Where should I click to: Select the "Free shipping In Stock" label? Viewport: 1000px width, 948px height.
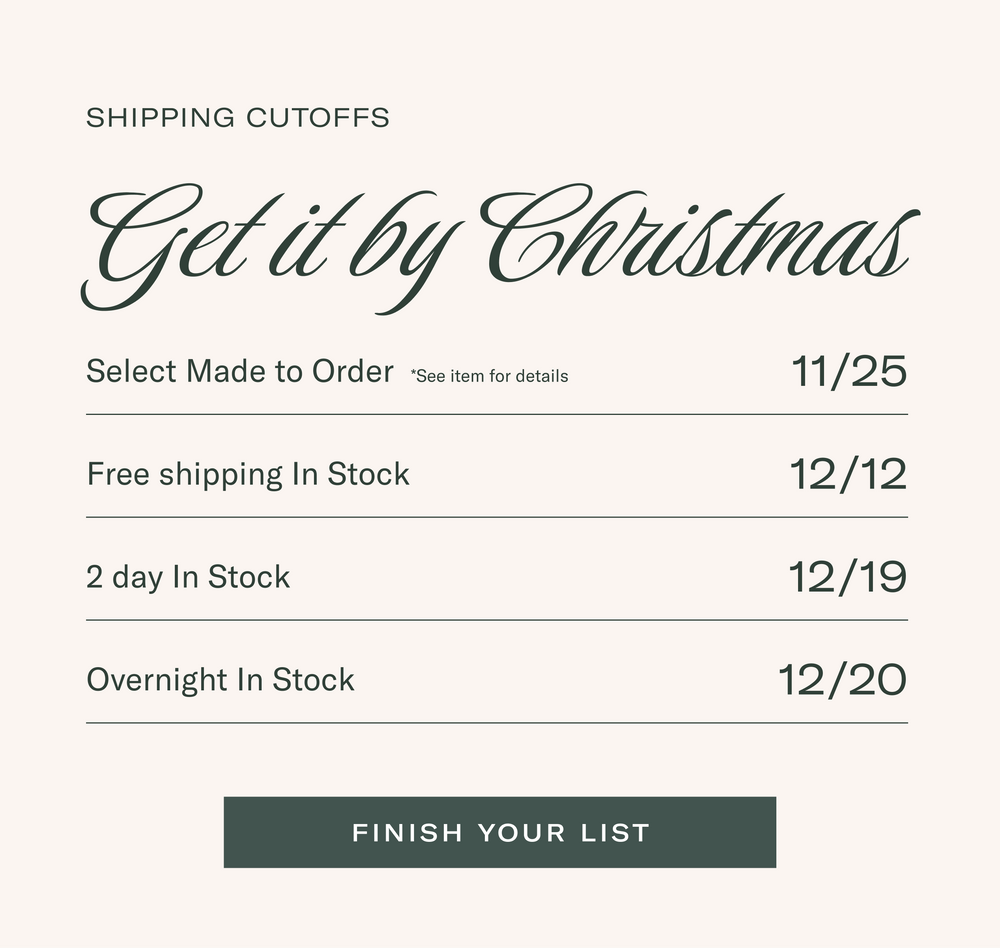(248, 474)
